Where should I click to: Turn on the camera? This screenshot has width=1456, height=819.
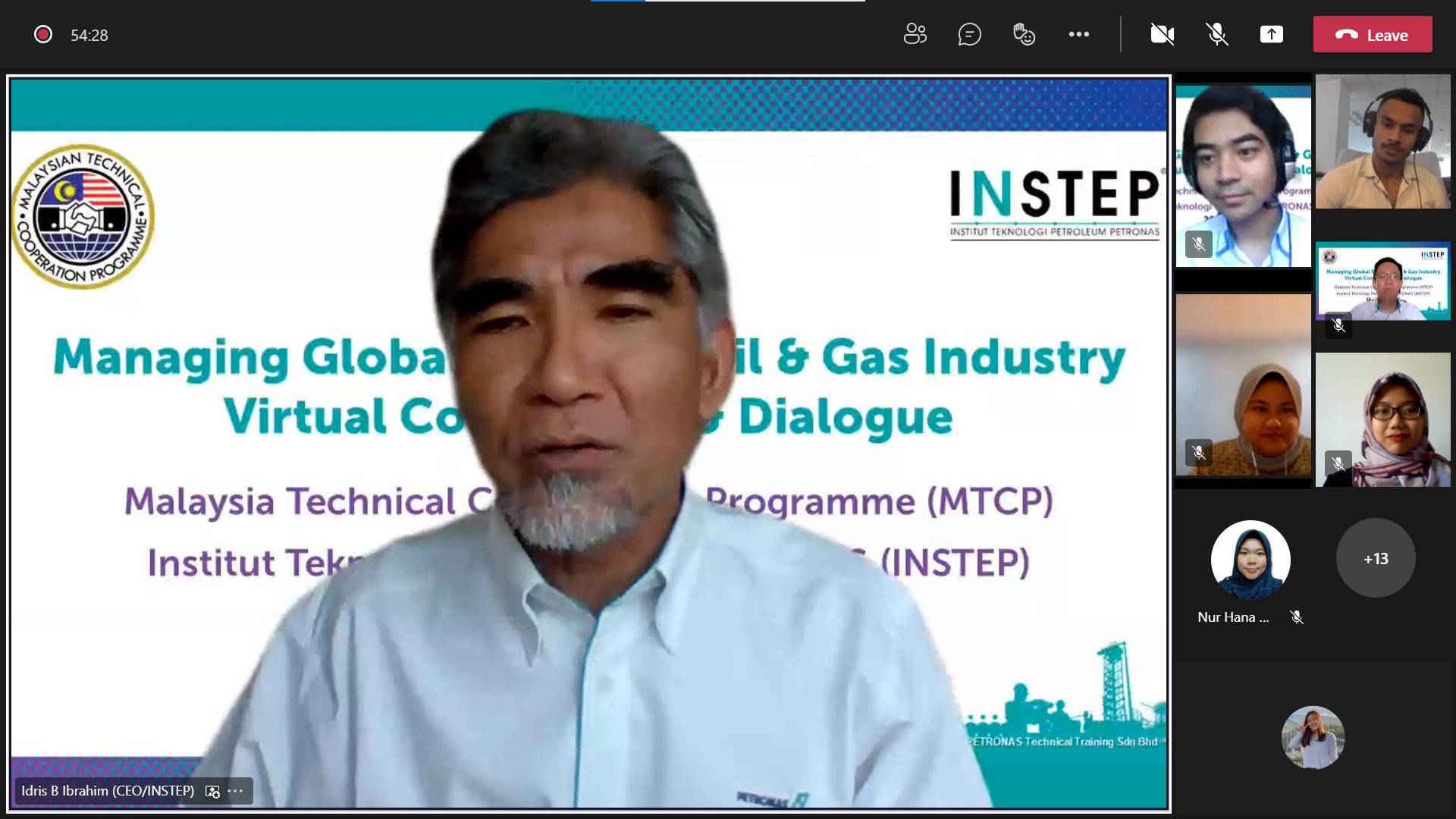[x=1163, y=34]
